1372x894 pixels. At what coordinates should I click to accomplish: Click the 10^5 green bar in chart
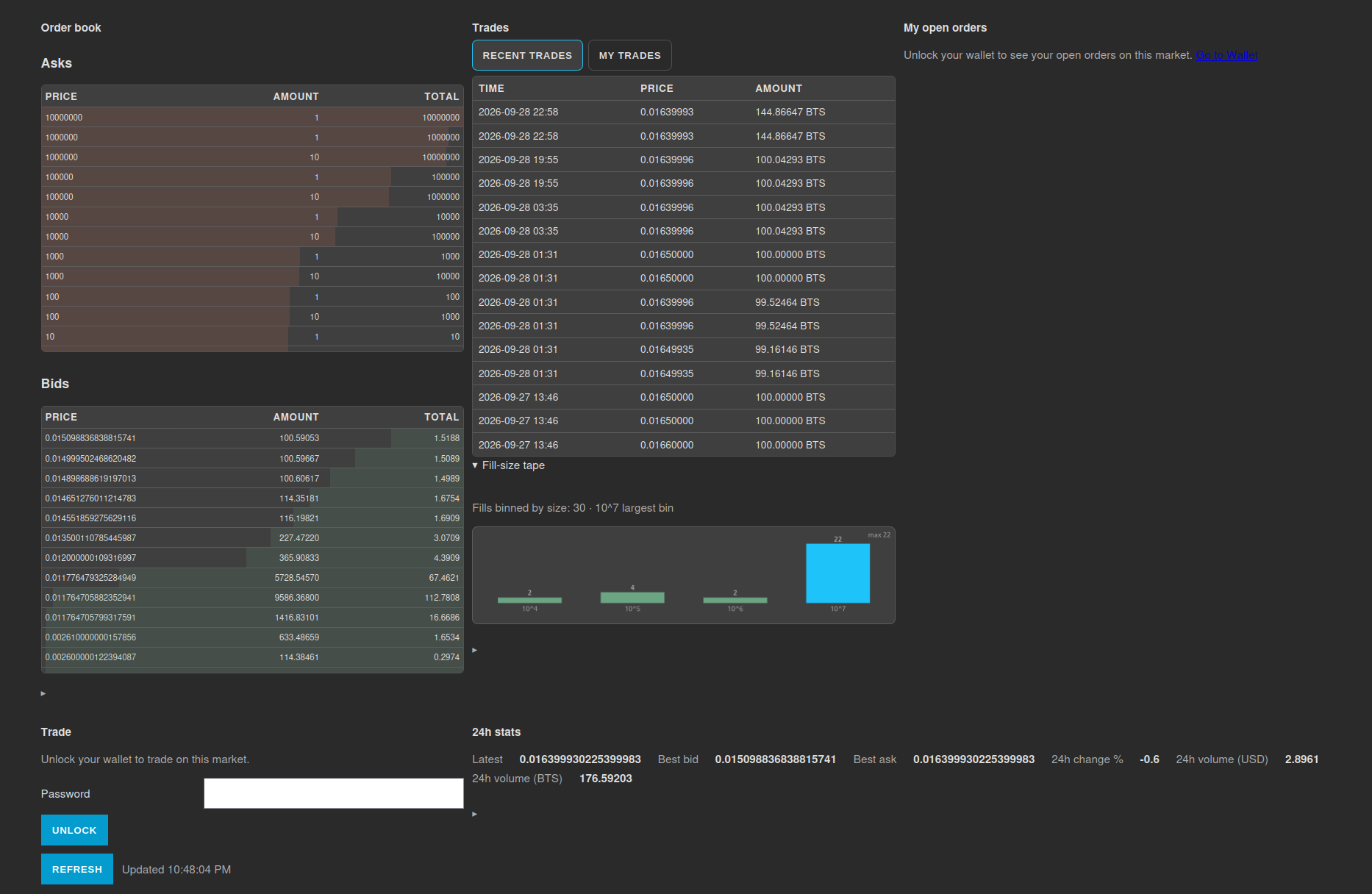632,598
